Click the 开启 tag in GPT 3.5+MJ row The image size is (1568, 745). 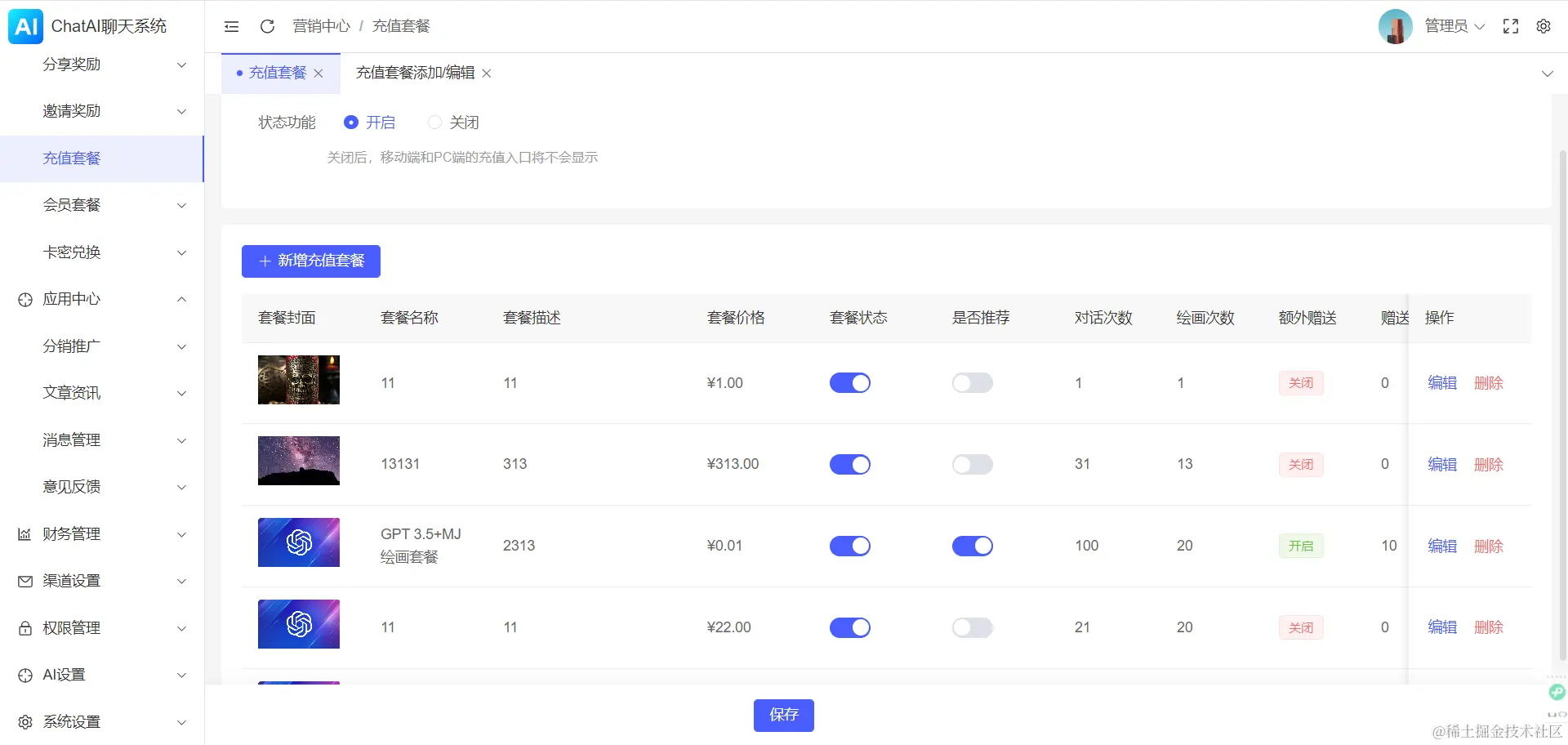click(1301, 546)
